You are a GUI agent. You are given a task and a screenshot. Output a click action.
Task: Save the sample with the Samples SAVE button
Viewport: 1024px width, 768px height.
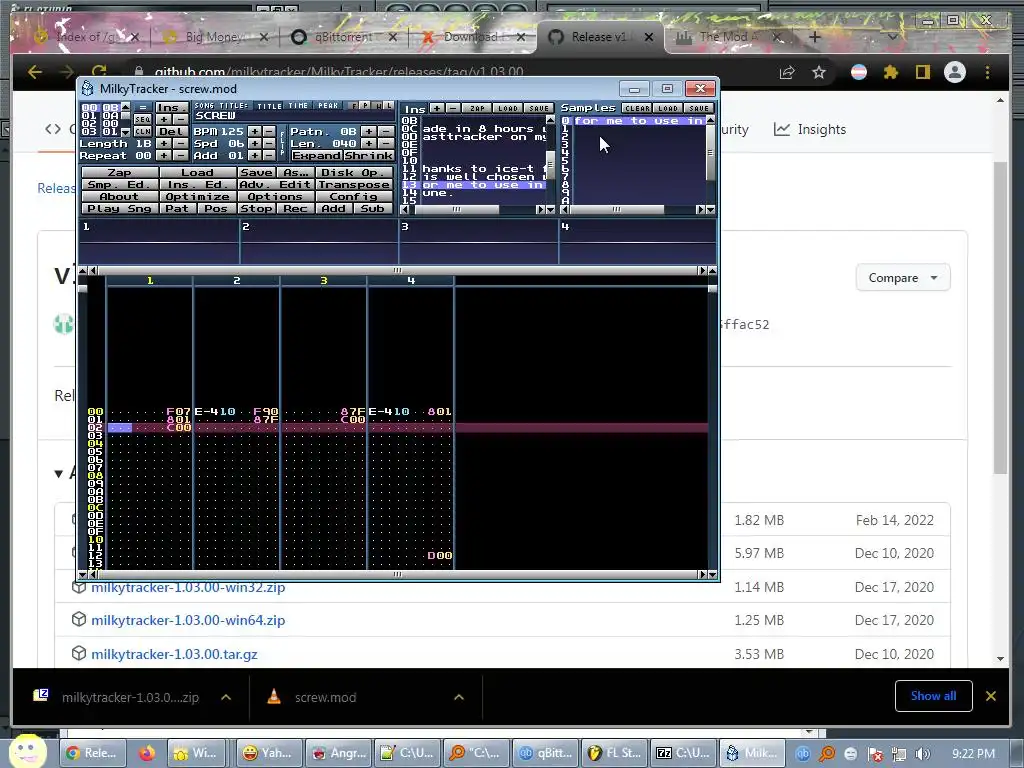click(699, 108)
